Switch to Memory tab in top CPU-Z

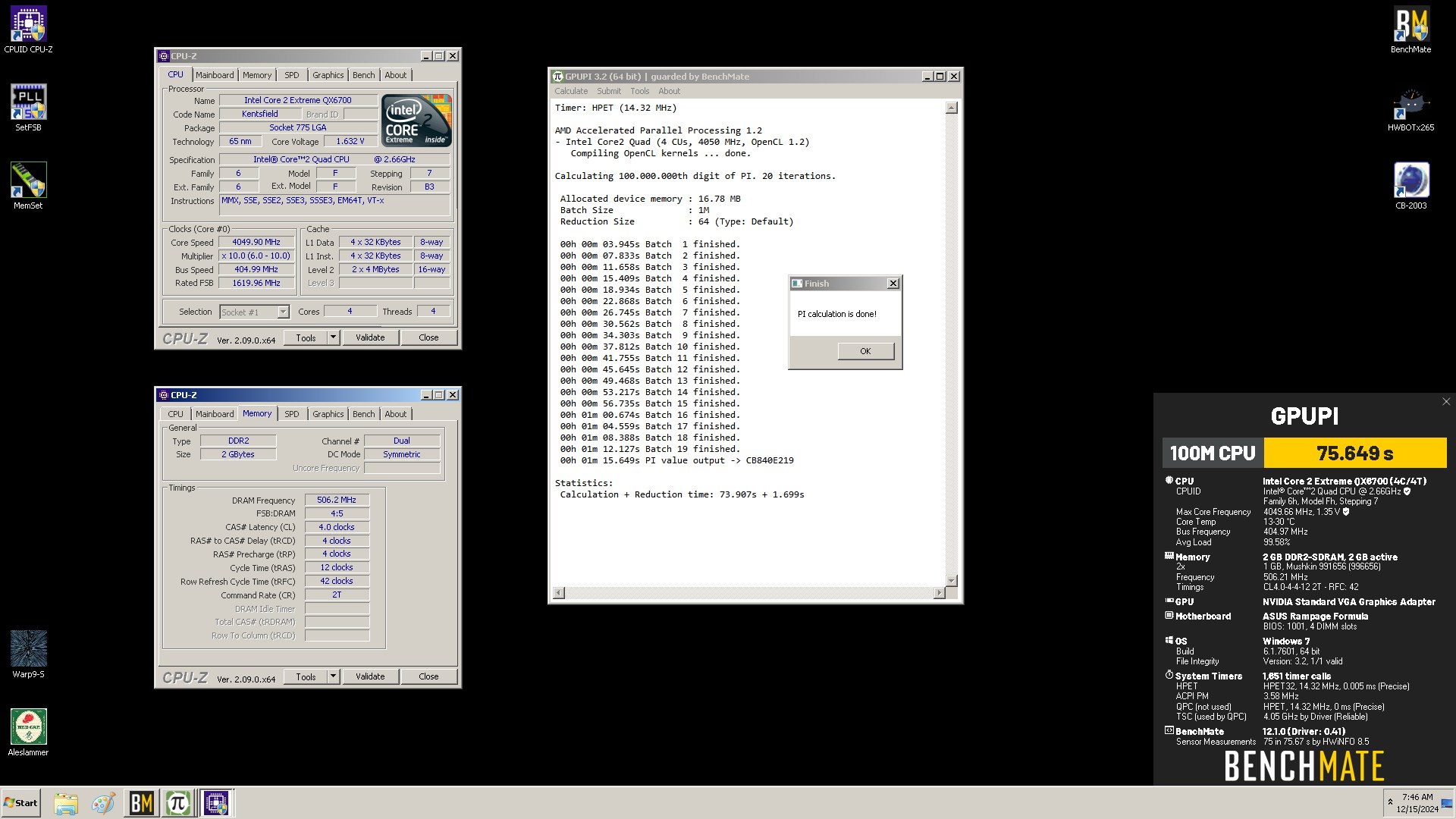click(257, 75)
